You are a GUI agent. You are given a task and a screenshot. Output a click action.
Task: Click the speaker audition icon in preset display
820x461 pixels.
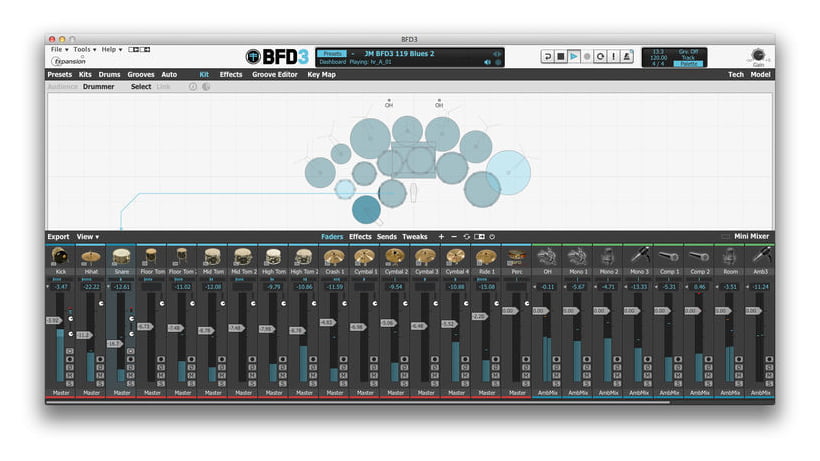pos(487,62)
